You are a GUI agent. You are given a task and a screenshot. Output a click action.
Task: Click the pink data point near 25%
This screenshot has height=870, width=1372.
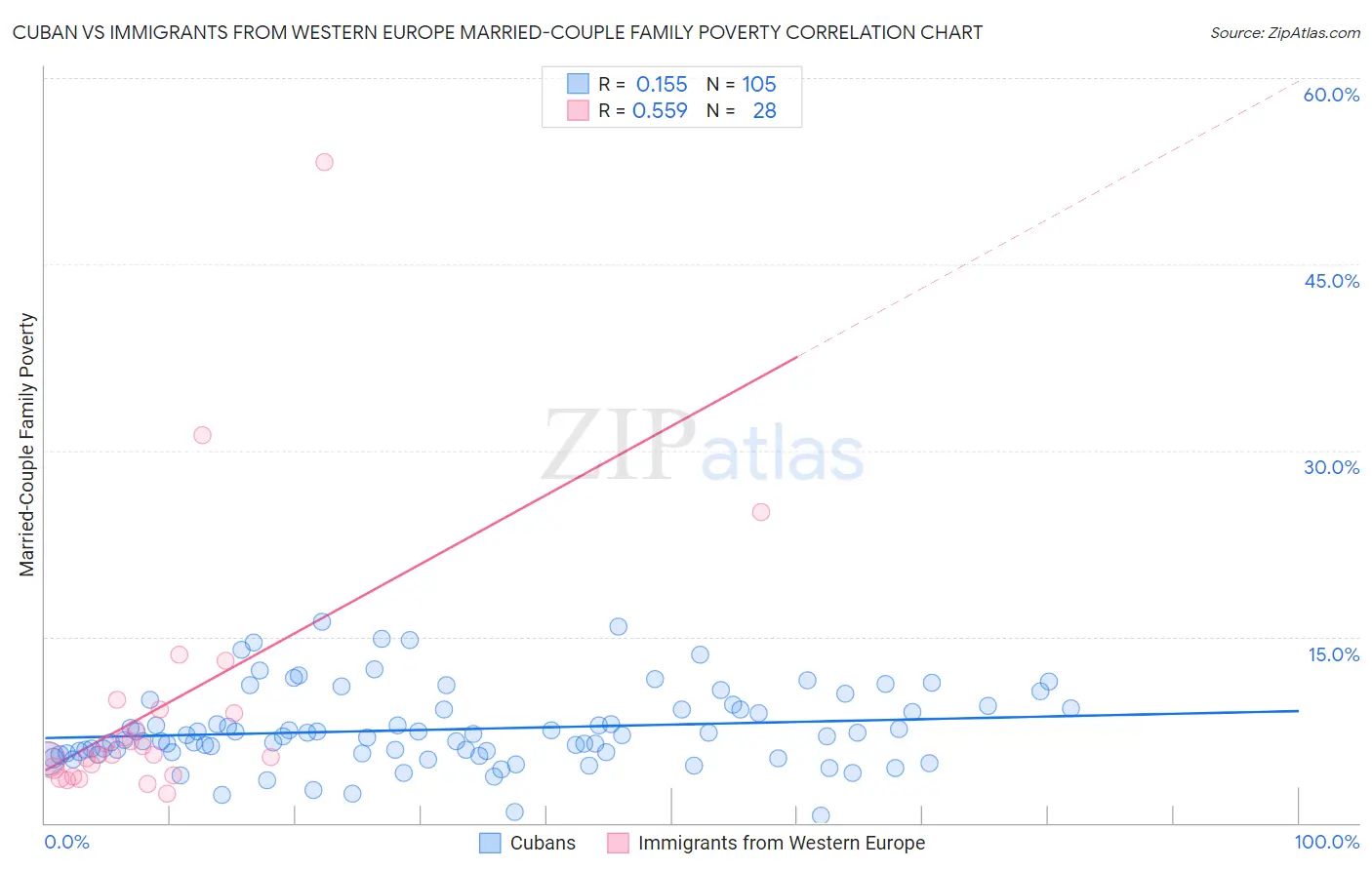tap(761, 512)
